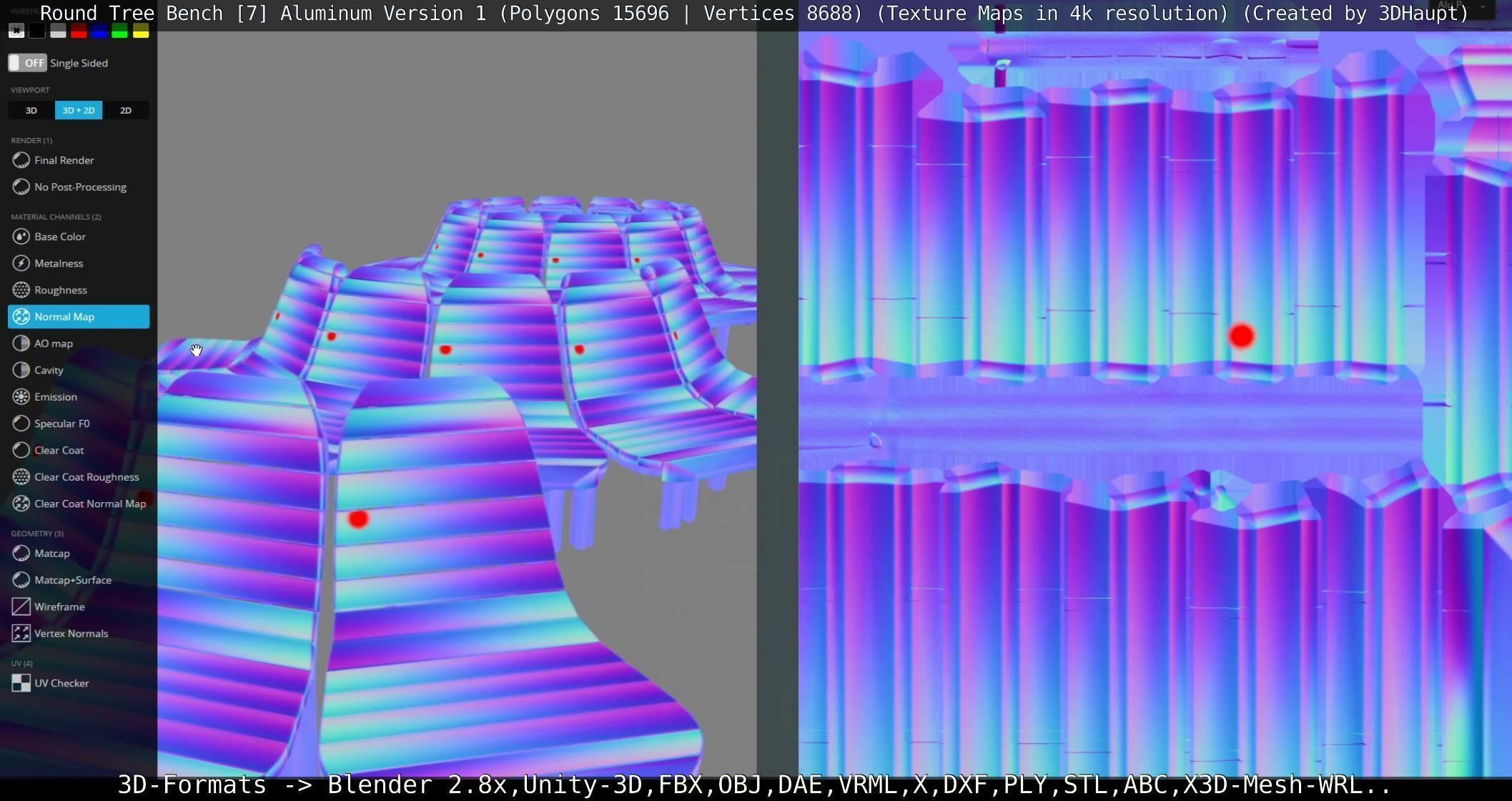
Task: Enable Wireframe geometry view
Action: (x=59, y=606)
